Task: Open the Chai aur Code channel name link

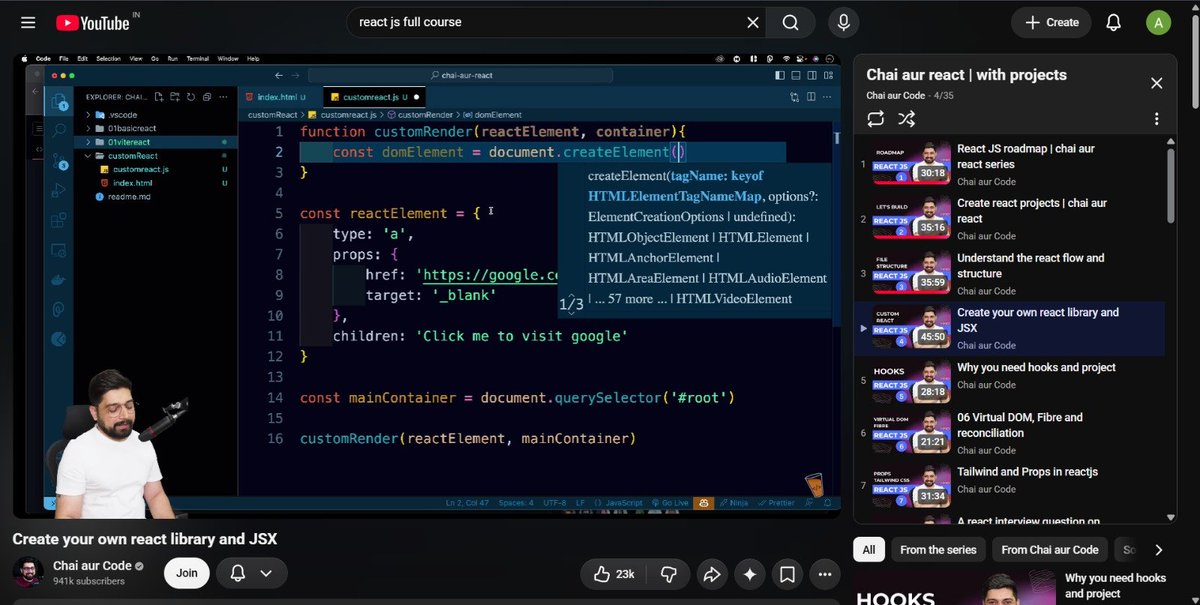Action: pyautogui.click(x=93, y=566)
